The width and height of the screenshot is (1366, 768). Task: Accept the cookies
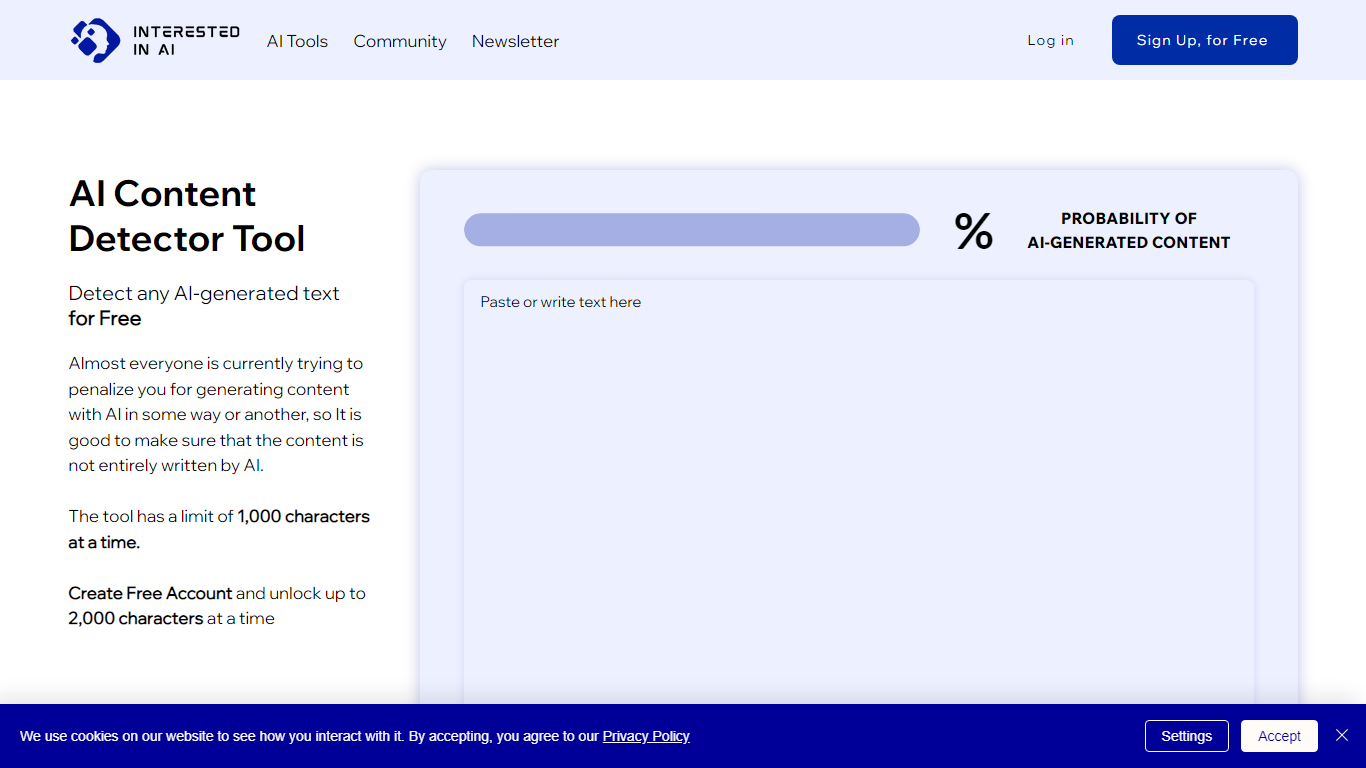pos(1279,736)
